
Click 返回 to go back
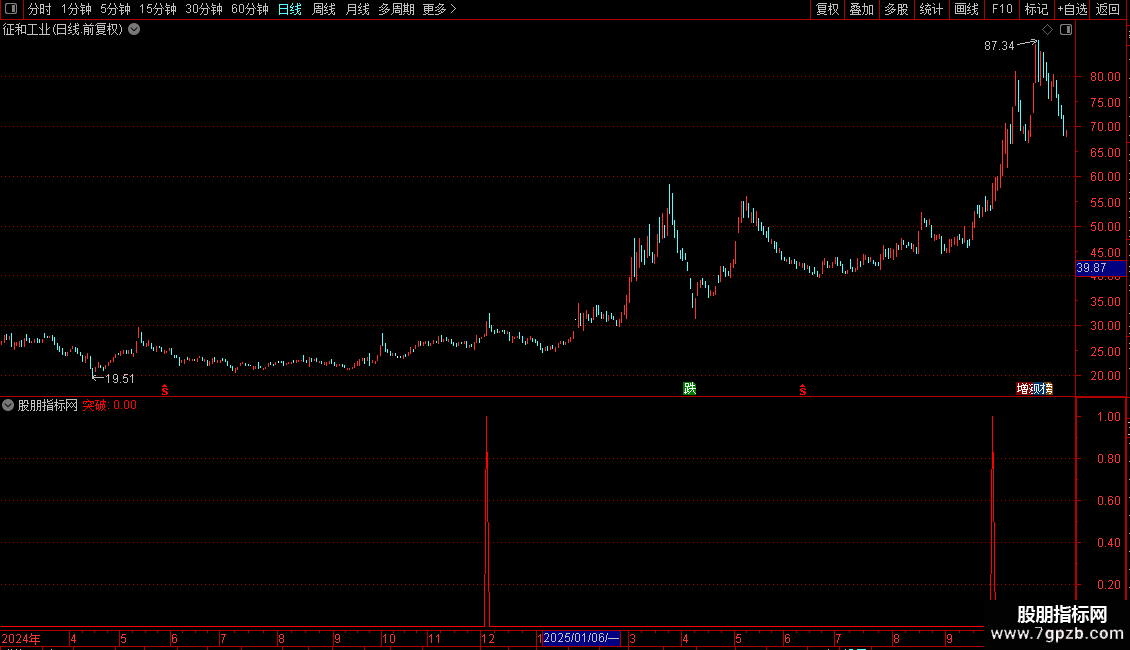tap(1108, 9)
